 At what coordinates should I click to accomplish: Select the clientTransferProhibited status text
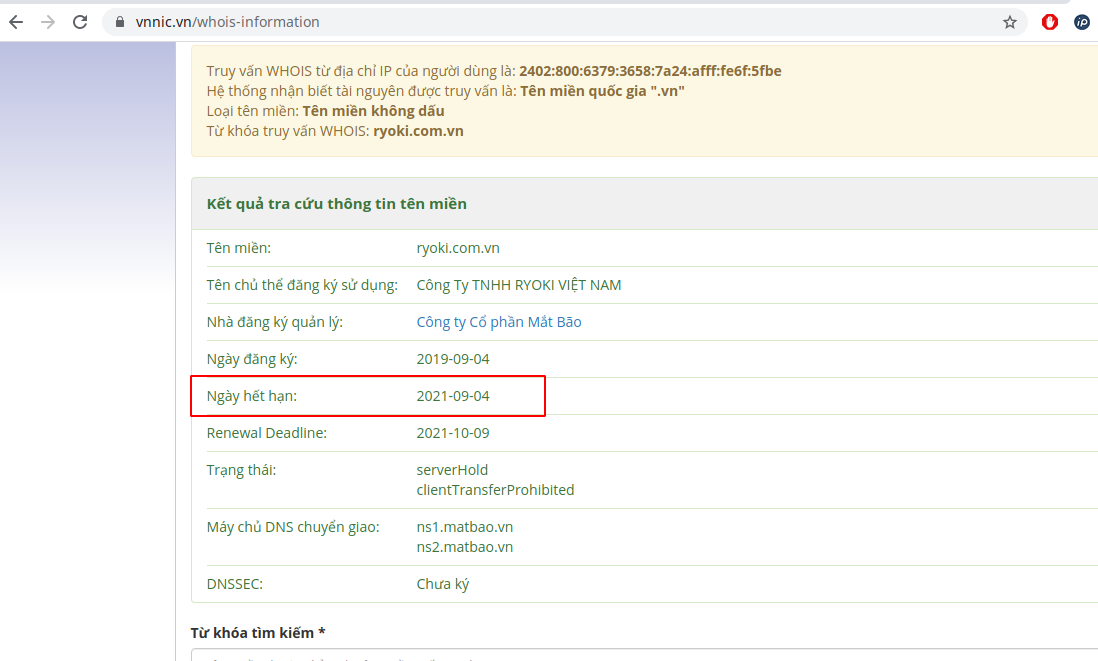click(x=495, y=490)
